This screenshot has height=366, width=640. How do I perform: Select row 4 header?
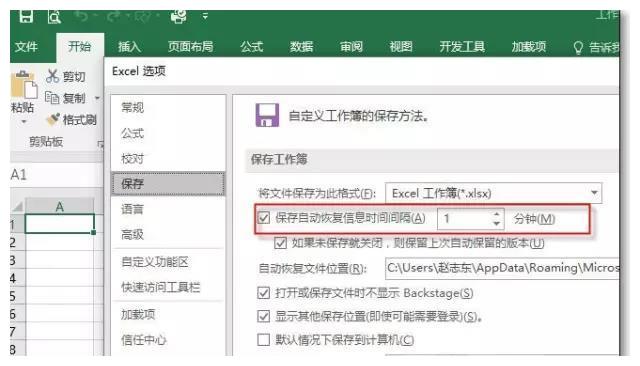click(x=17, y=278)
